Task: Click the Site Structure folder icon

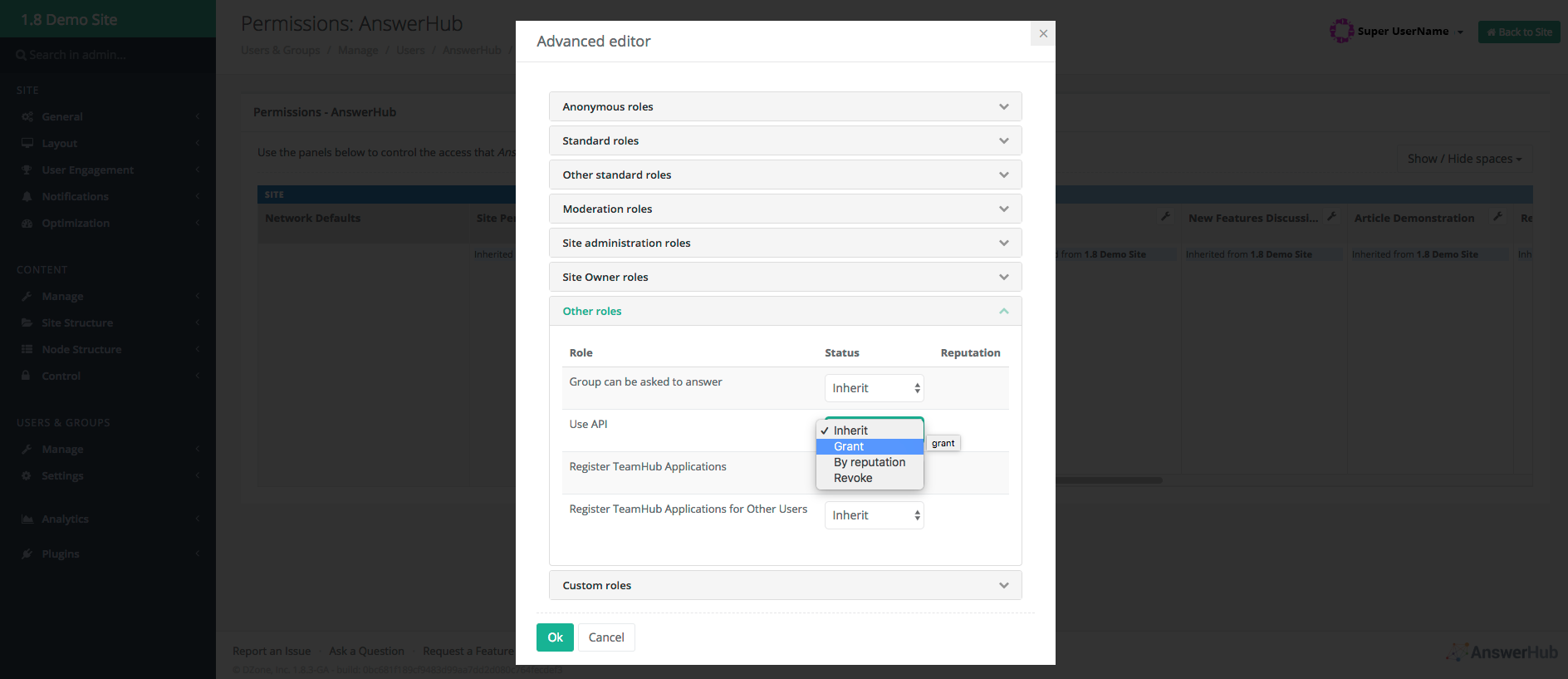Action: pos(27,322)
